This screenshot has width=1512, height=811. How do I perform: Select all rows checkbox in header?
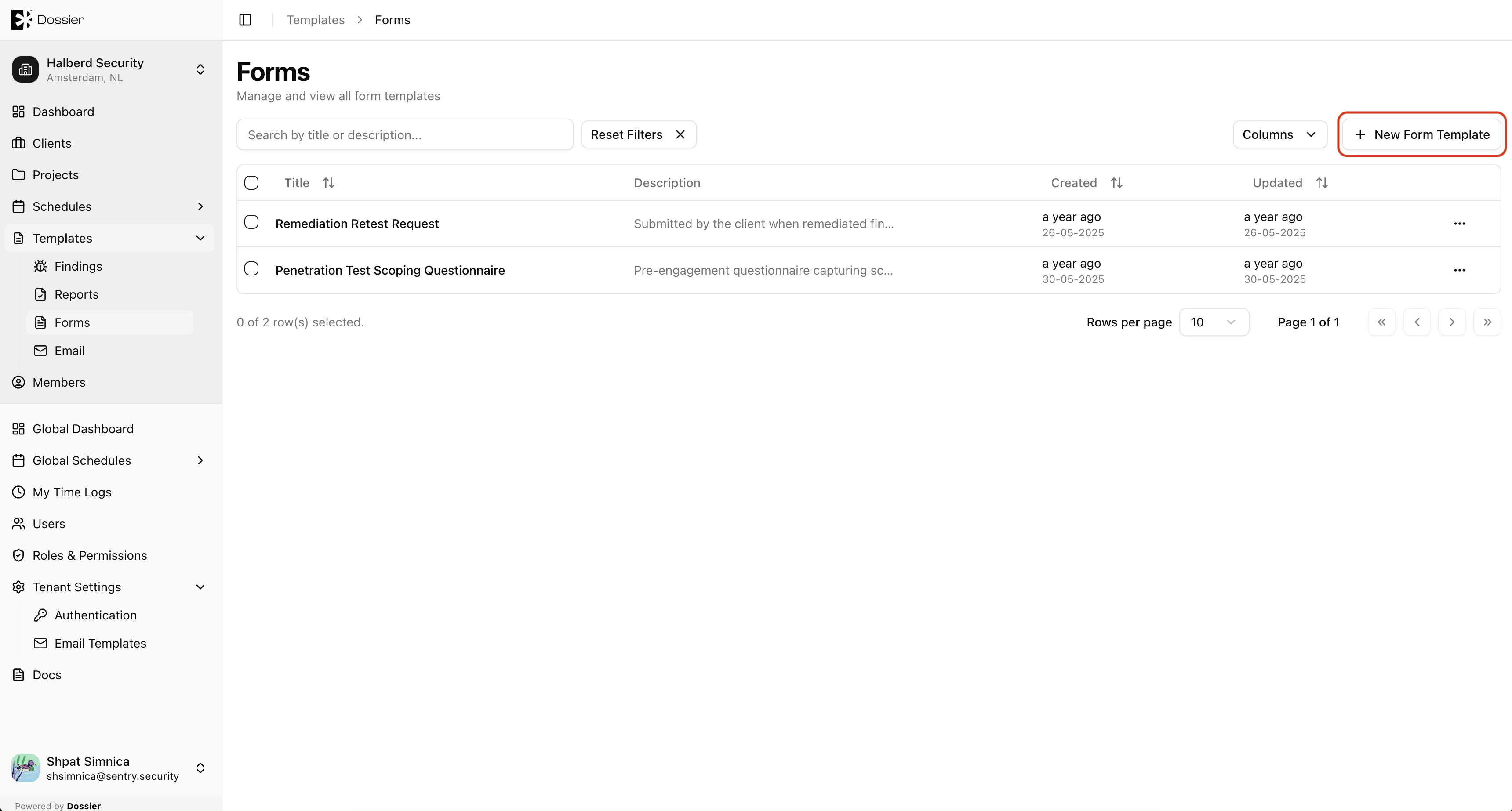point(251,183)
